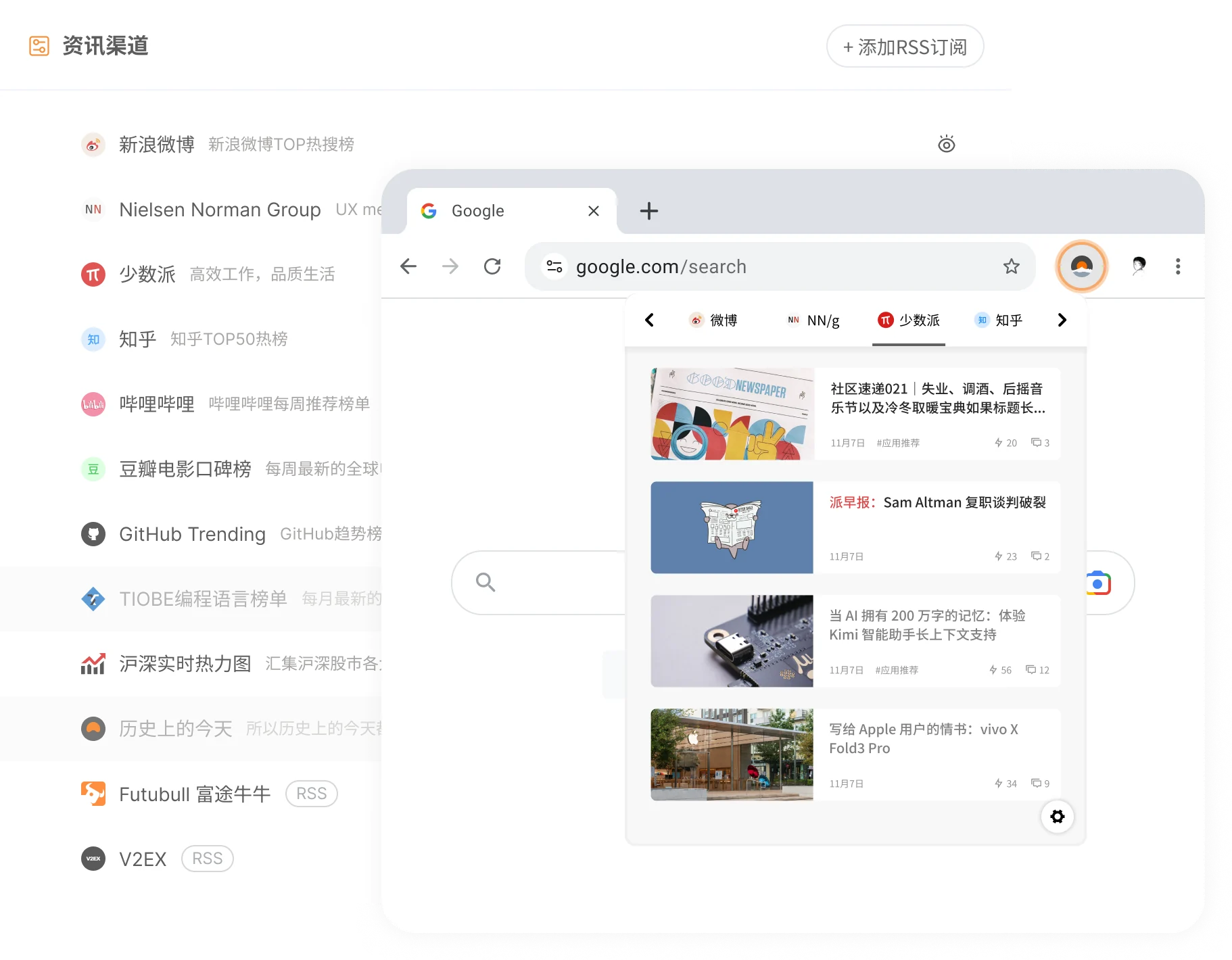Click the 知乎 icon in channel list
Screen dimensions: 1232x960
pyautogui.click(x=93, y=339)
